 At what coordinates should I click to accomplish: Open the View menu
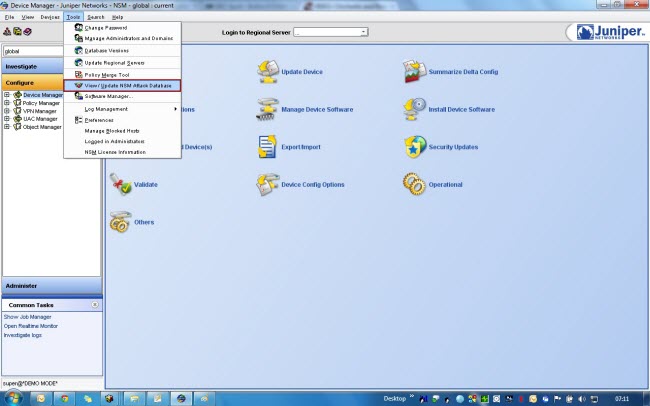[28, 17]
